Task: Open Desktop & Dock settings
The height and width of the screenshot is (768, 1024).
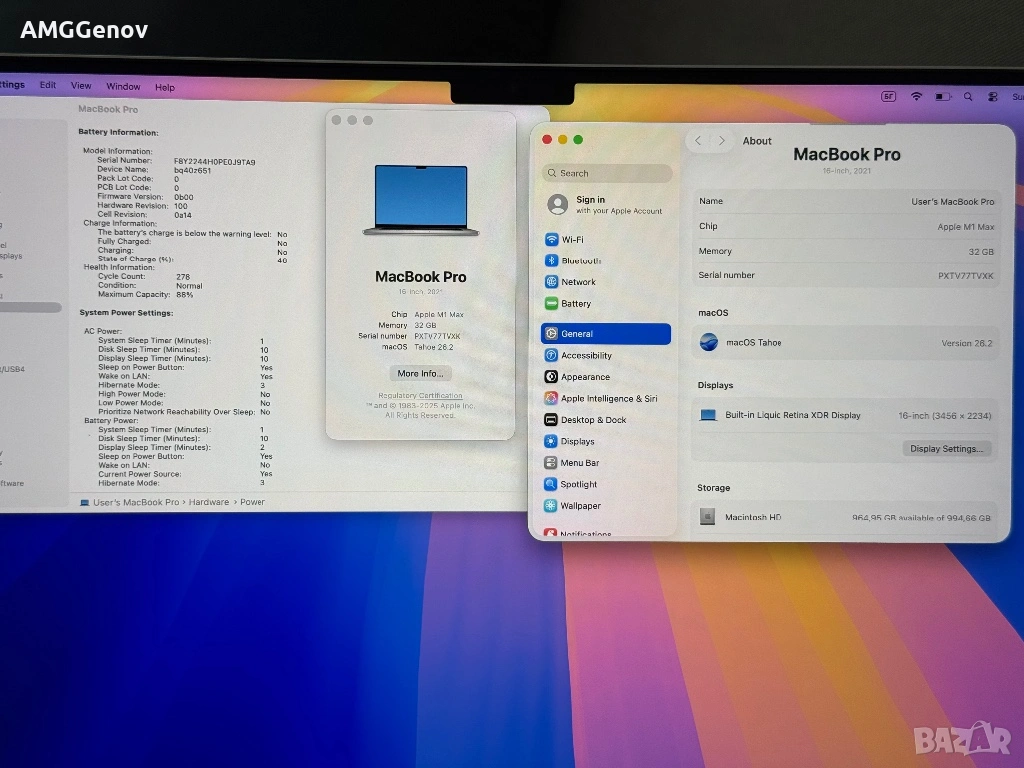Action: tap(593, 420)
